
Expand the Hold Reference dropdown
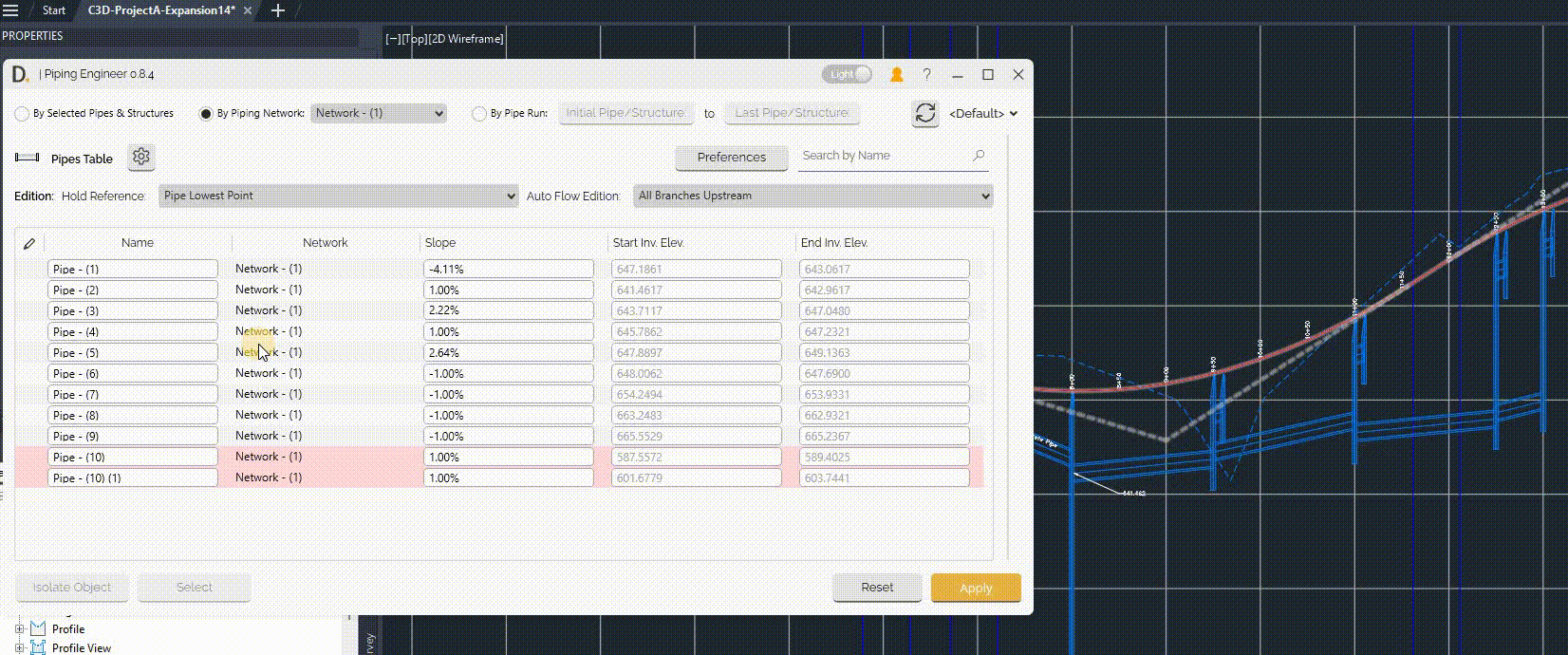click(338, 196)
